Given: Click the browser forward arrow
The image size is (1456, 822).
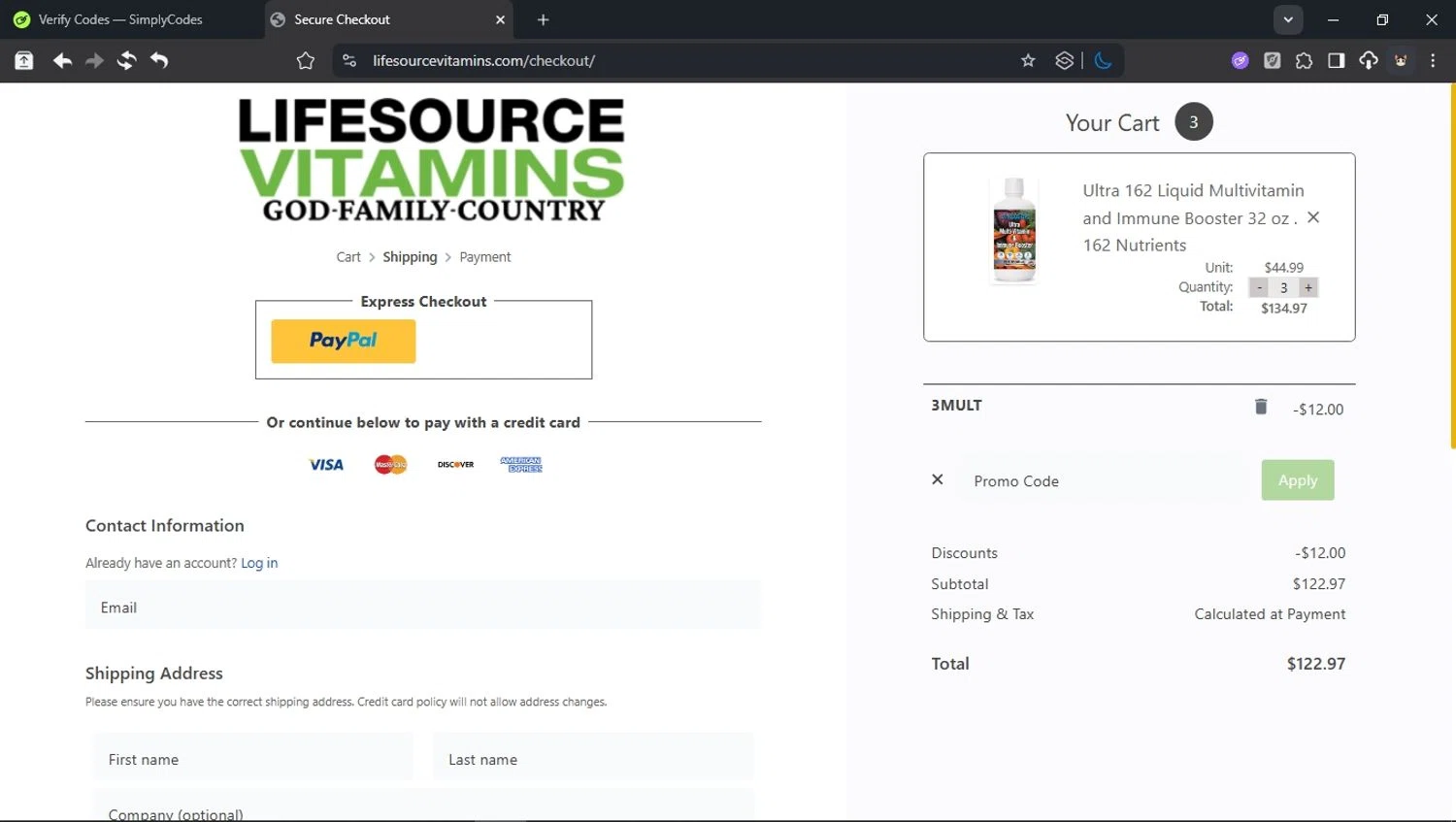Looking at the screenshot, I should point(94,61).
